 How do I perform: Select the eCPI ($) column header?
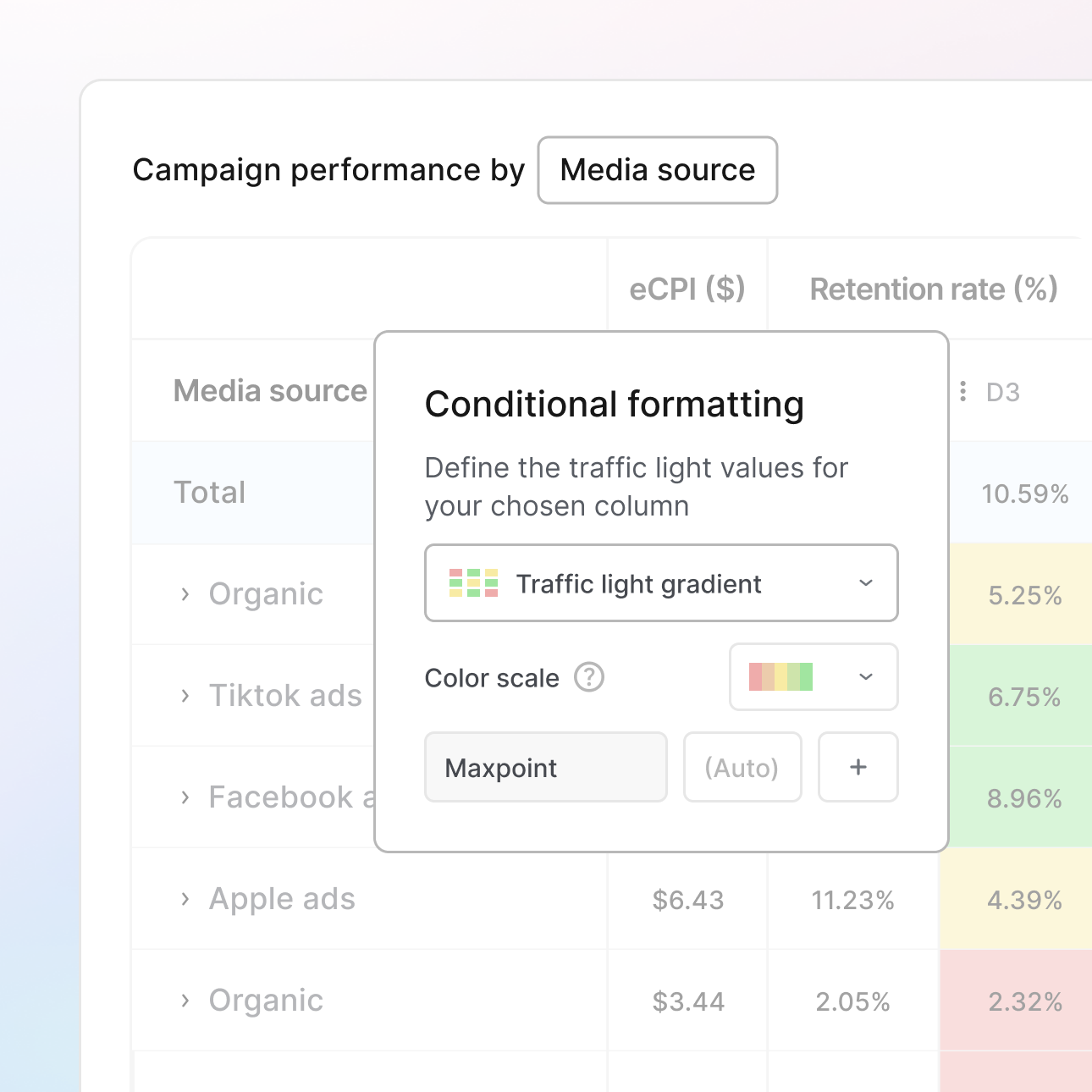687,290
